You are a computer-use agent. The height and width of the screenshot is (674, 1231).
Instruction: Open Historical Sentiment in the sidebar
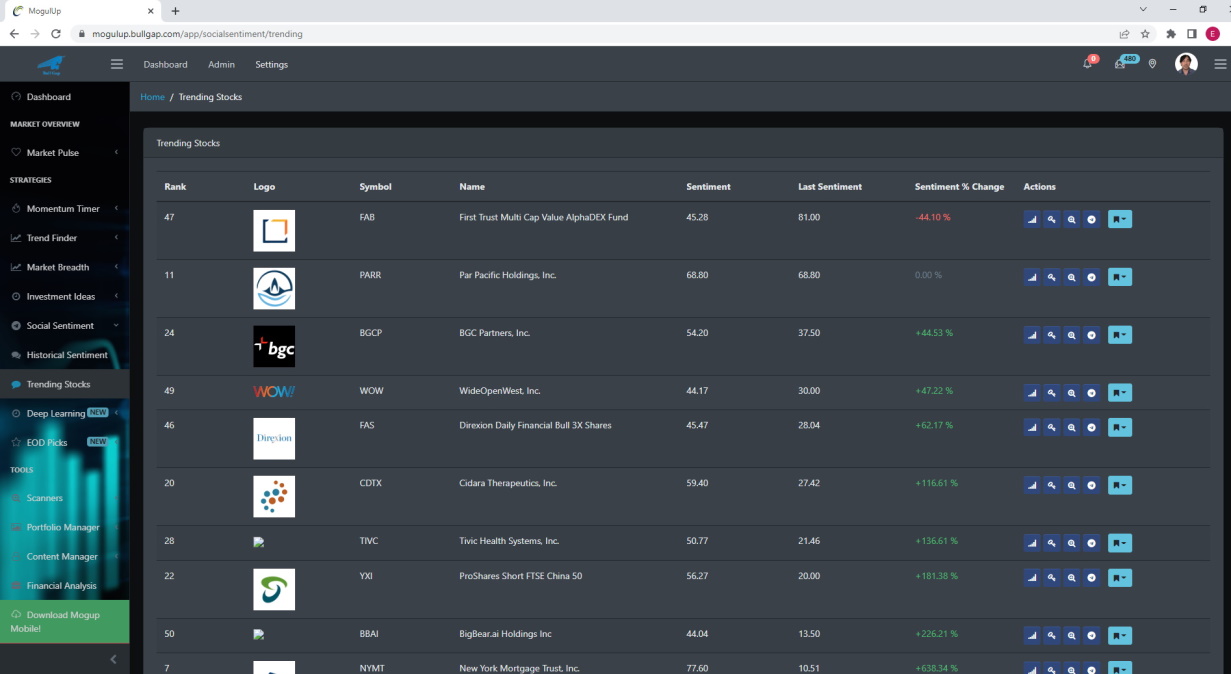click(64, 355)
